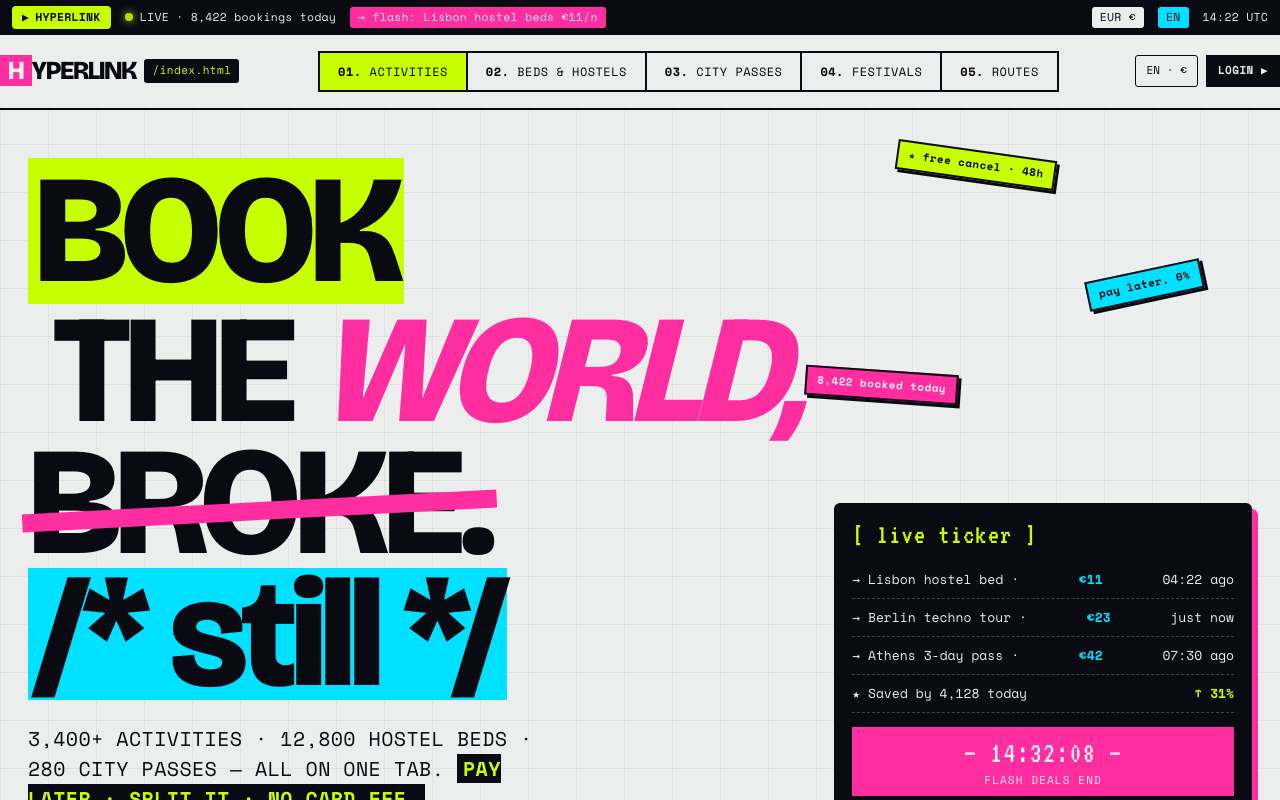Switch to 02. Beds & Hostels tab
The width and height of the screenshot is (1280, 800).
[x=556, y=72]
